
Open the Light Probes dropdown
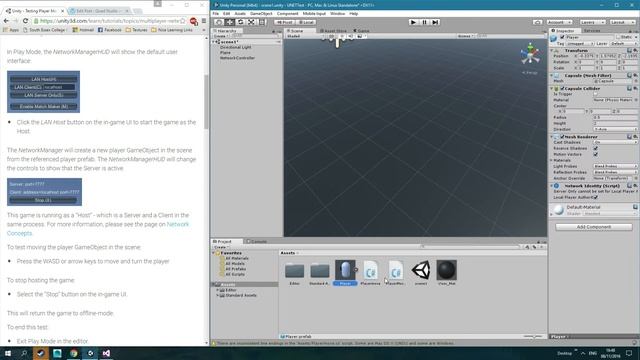pyautogui.click(x=616, y=167)
